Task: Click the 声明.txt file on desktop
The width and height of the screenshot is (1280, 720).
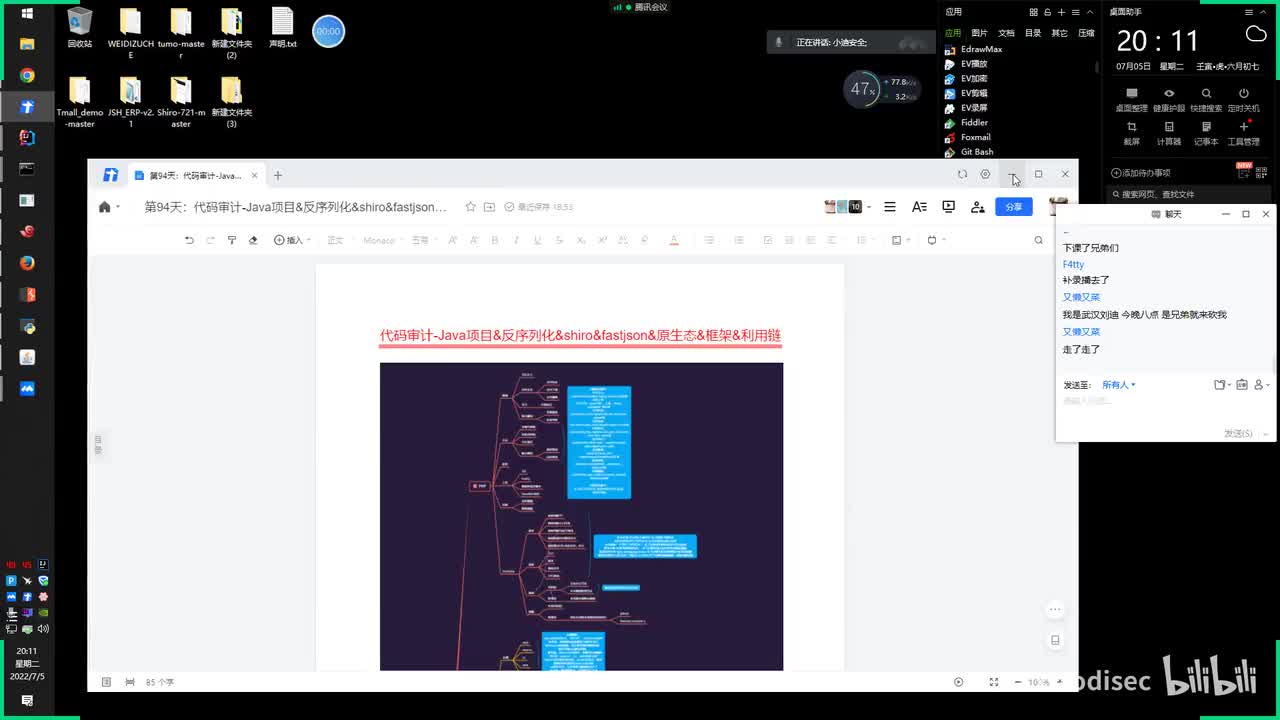Action: pos(283,28)
